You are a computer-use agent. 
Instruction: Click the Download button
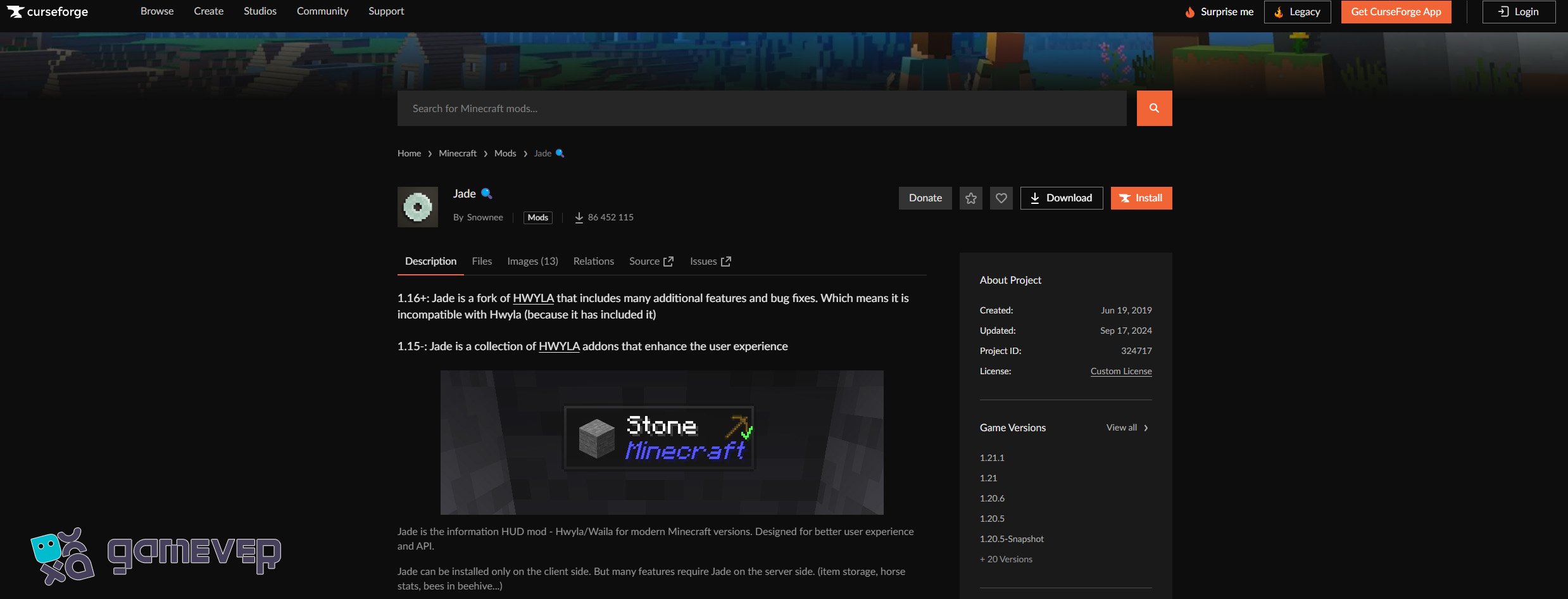click(1061, 198)
